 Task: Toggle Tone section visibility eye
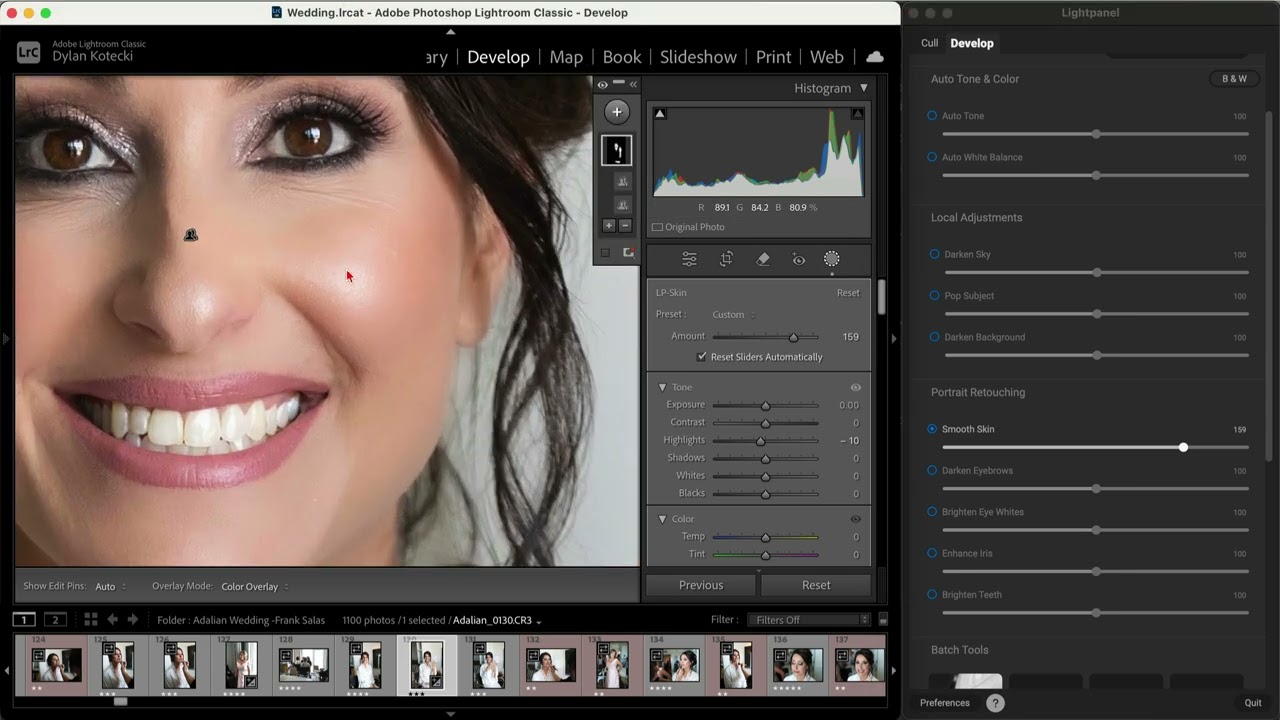tap(855, 387)
